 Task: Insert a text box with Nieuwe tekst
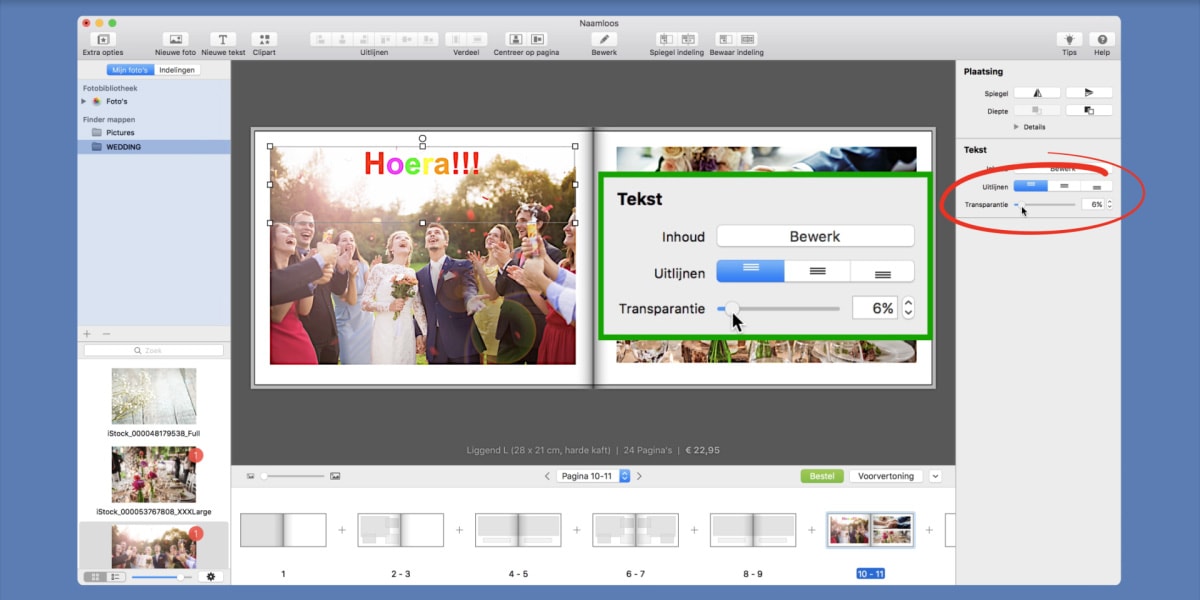(x=223, y=39)
